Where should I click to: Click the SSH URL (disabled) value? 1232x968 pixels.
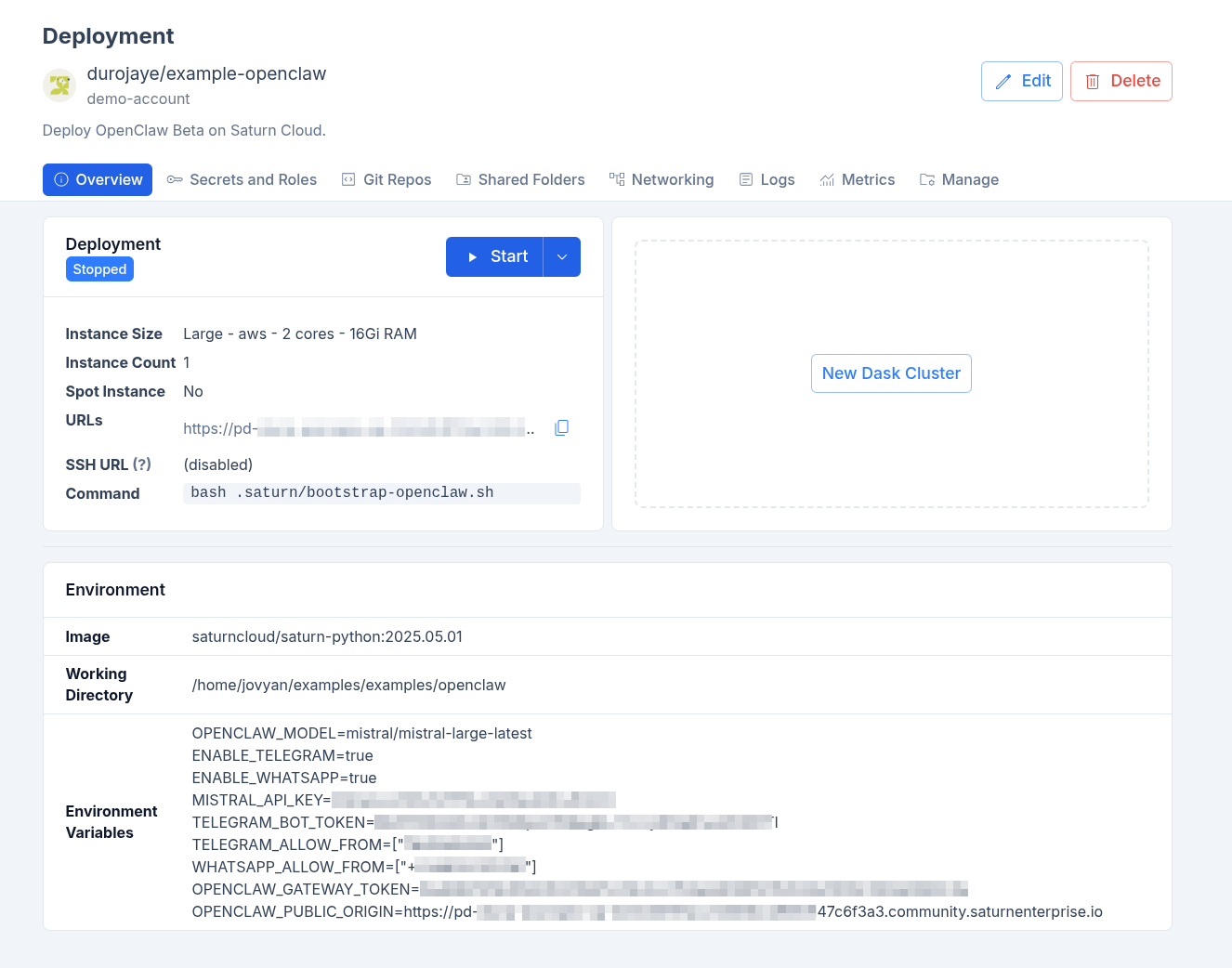[x=218, y=465]
